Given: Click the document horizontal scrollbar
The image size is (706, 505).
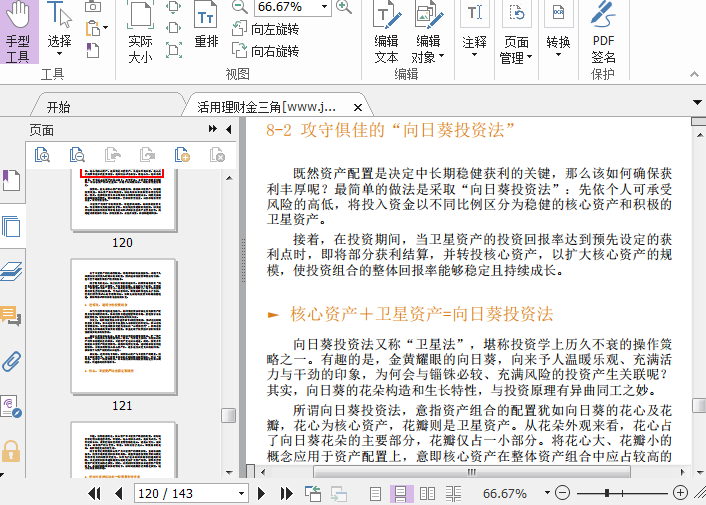Looking at the screenshot, I should coord(472,472).
